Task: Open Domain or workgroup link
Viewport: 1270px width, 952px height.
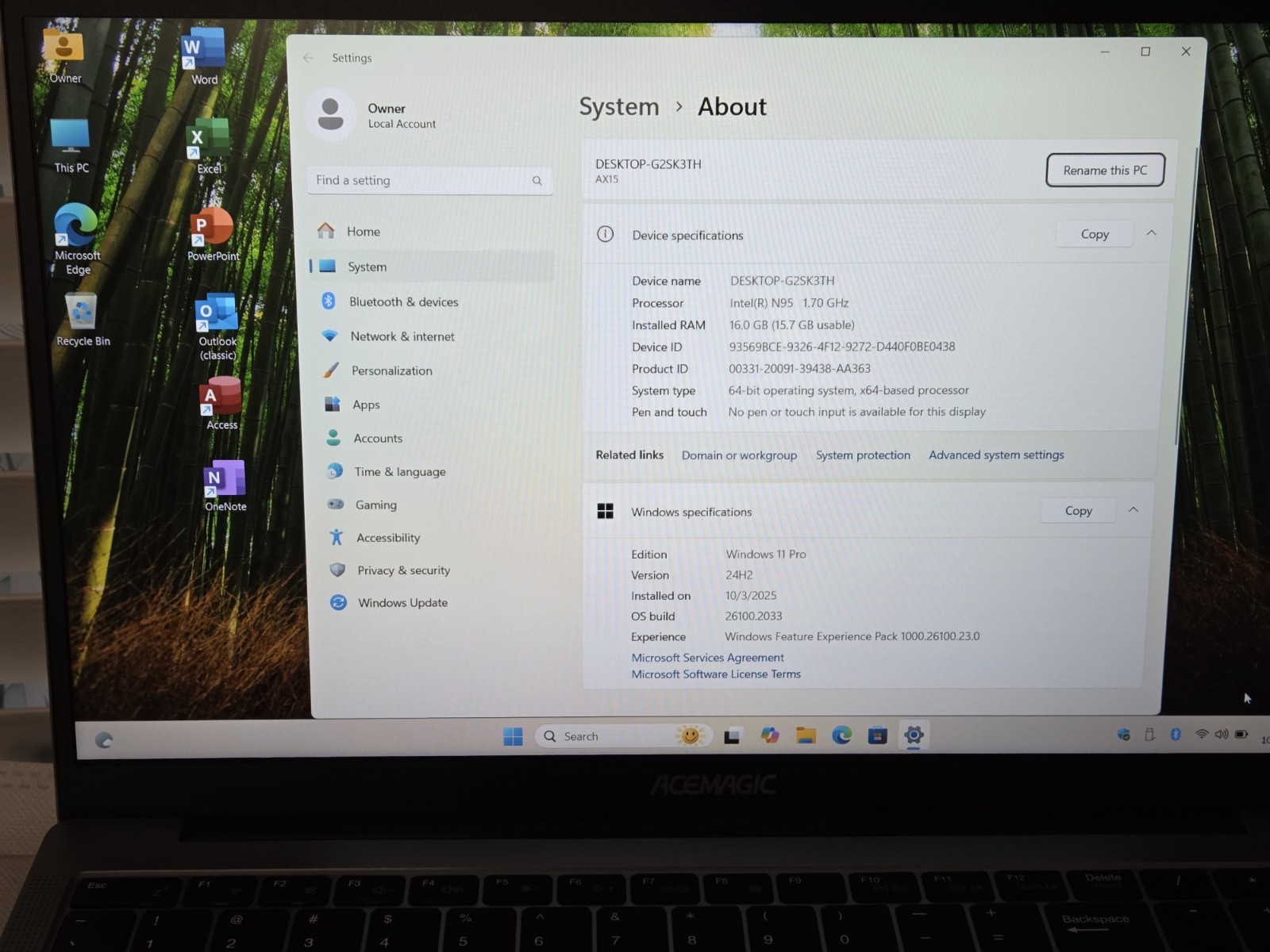Action: tap(739, 455)
